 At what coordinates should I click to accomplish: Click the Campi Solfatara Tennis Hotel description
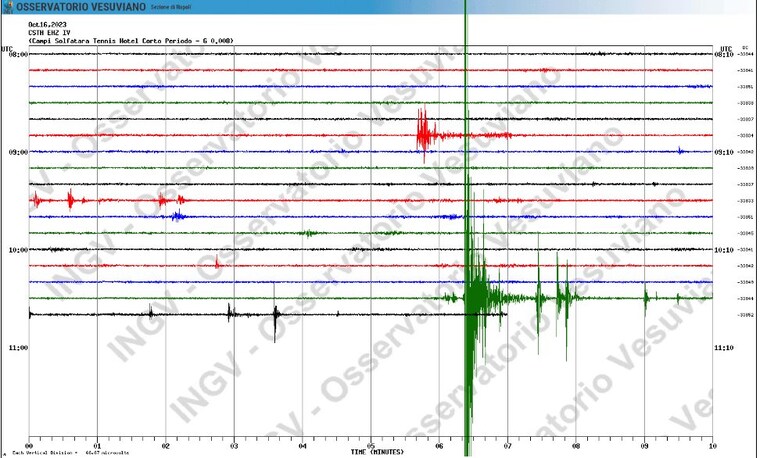(131, 41)
